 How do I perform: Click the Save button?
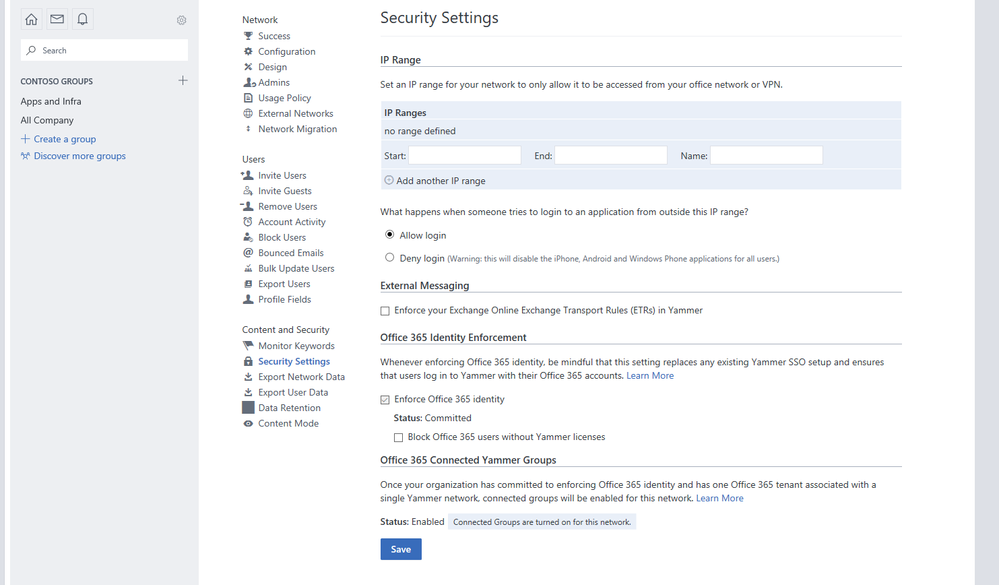tap(400, 549)
